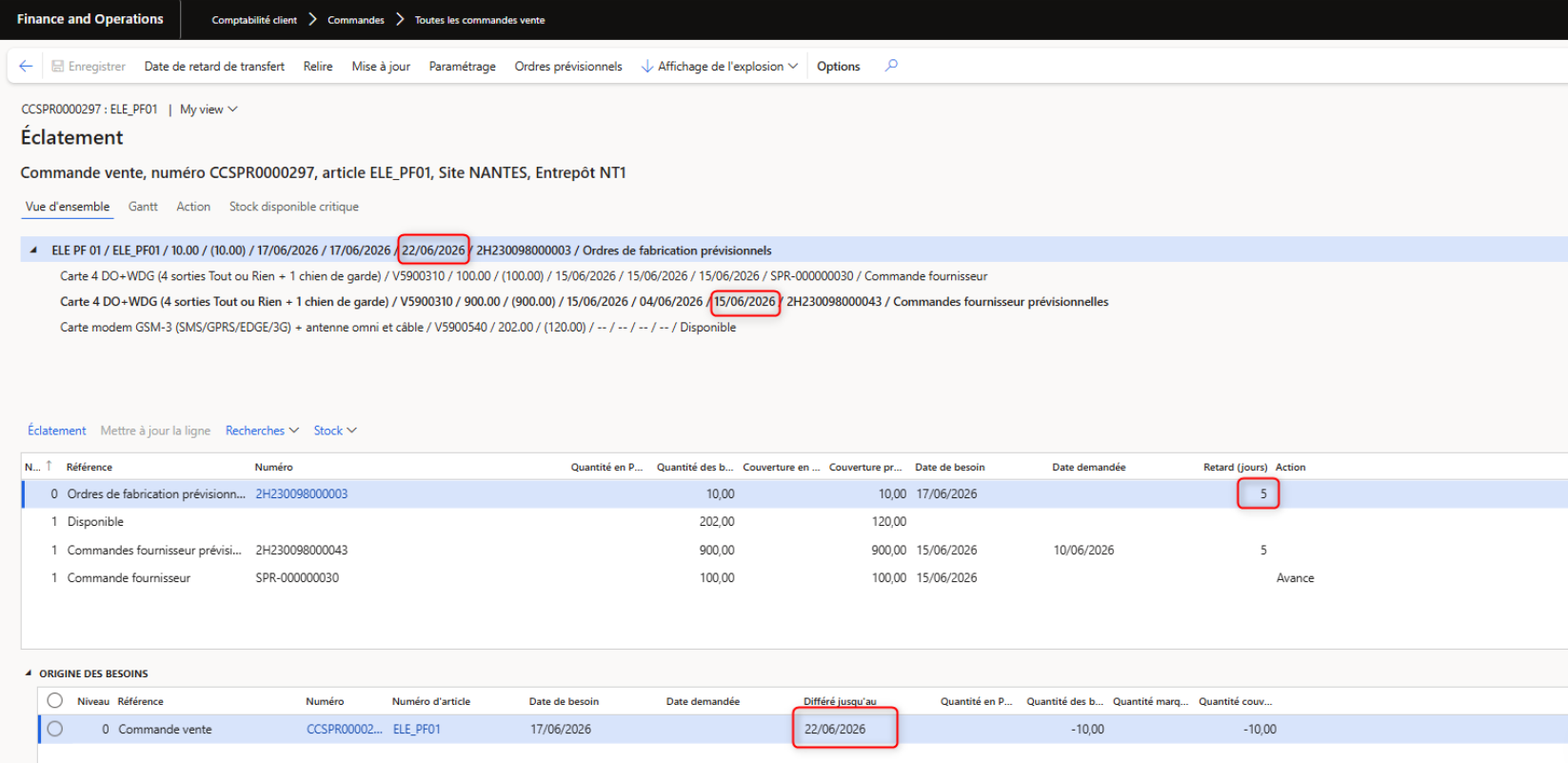The height and width of the screenshot is (763, 1568).
Task: Click the back arrow icon
Action: pos(26,66)
